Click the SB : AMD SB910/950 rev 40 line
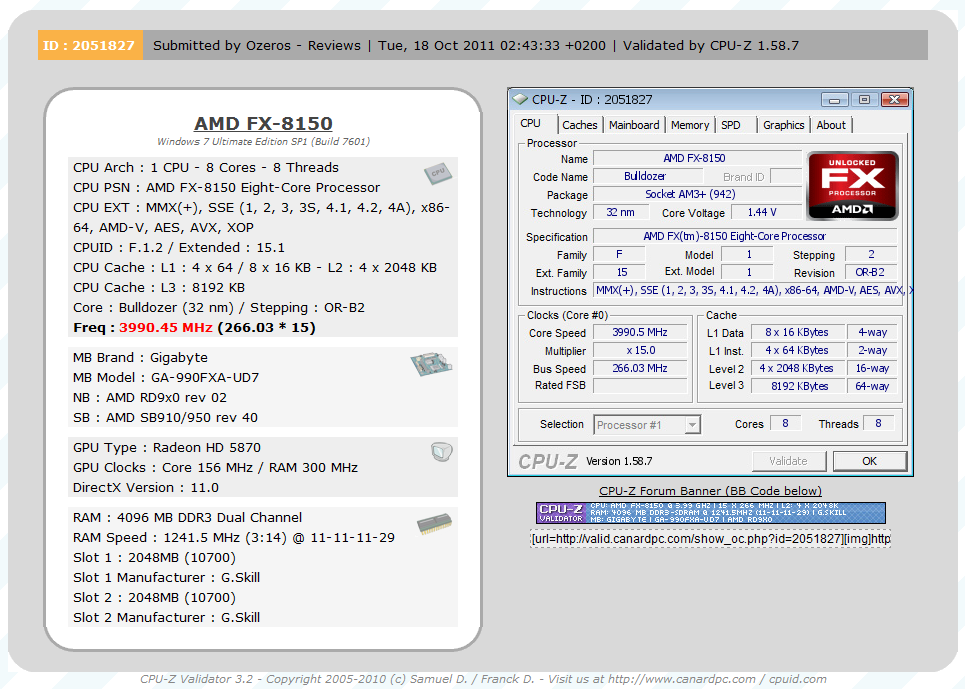 (165, 418)
